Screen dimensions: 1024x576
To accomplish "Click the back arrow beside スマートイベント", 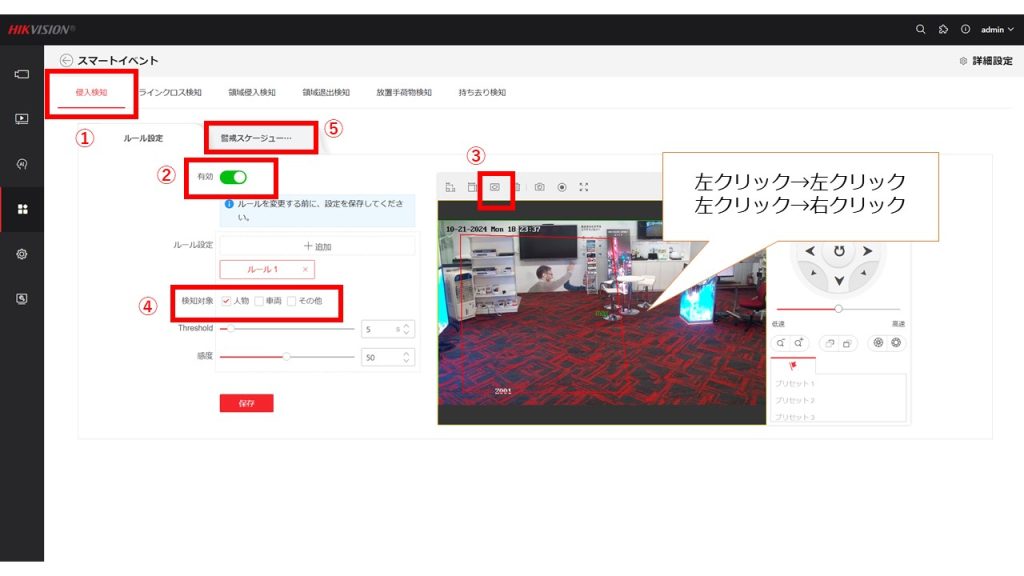I will click(66, 61).
